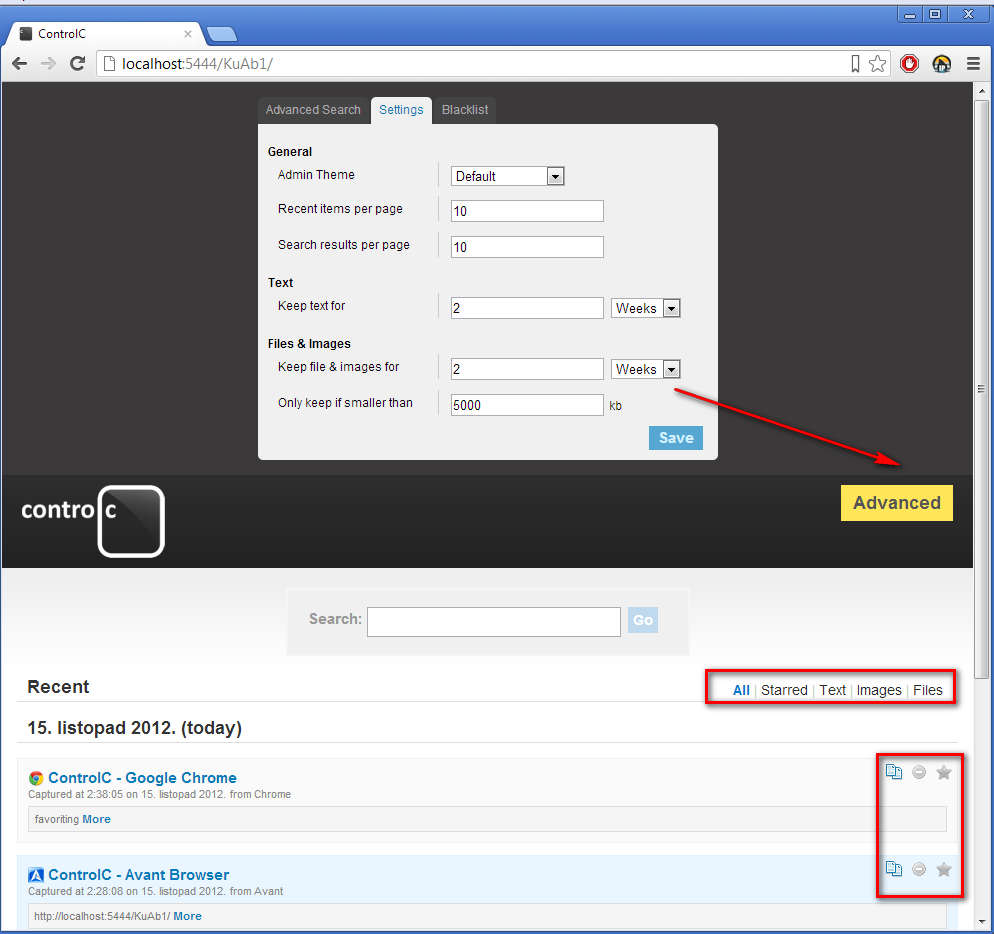Click the bookmark ribbon icon in address bar

click(x=855, y=63)
